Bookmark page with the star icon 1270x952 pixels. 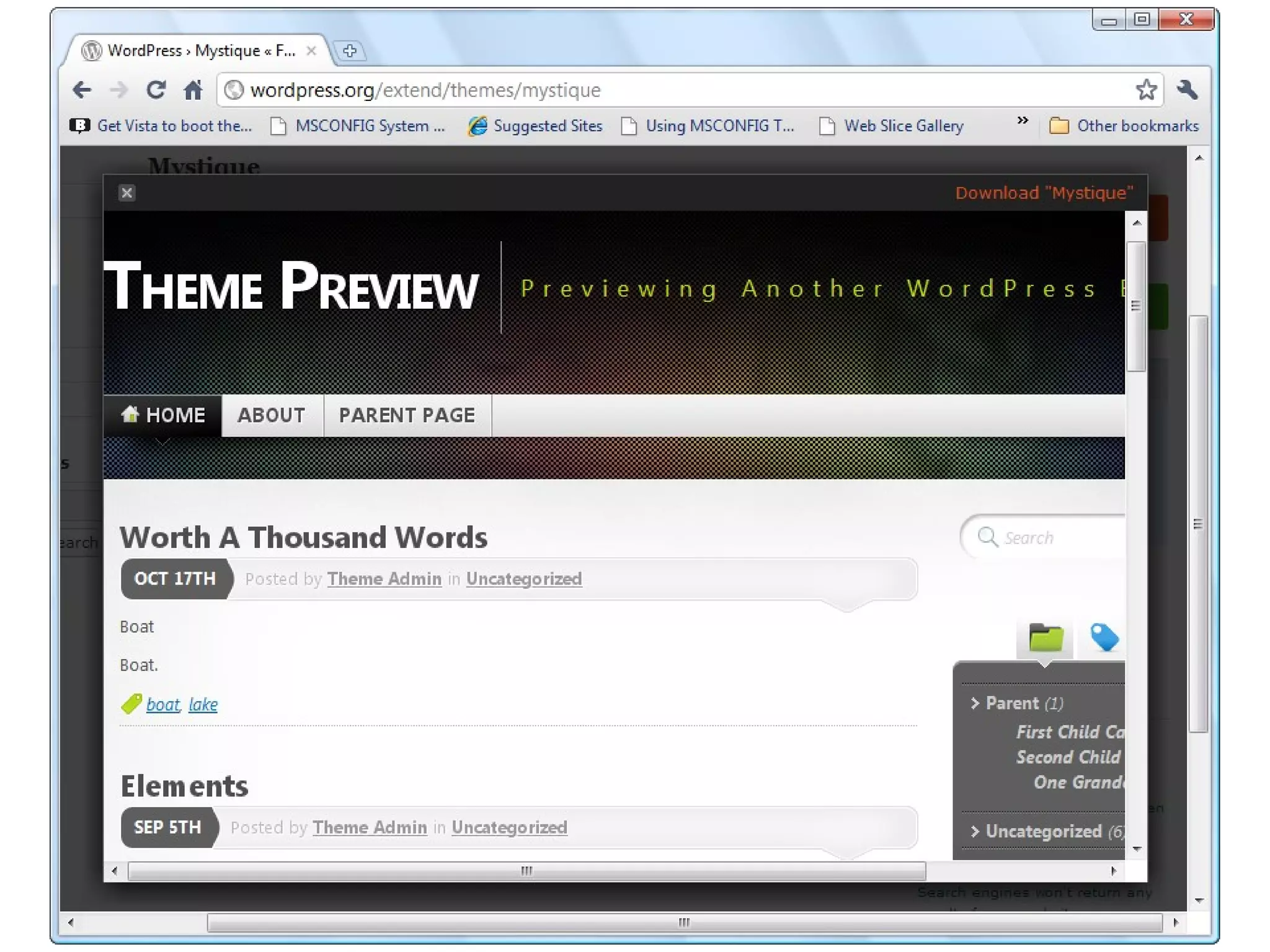pyautogui.click(x=1145, y=90)
